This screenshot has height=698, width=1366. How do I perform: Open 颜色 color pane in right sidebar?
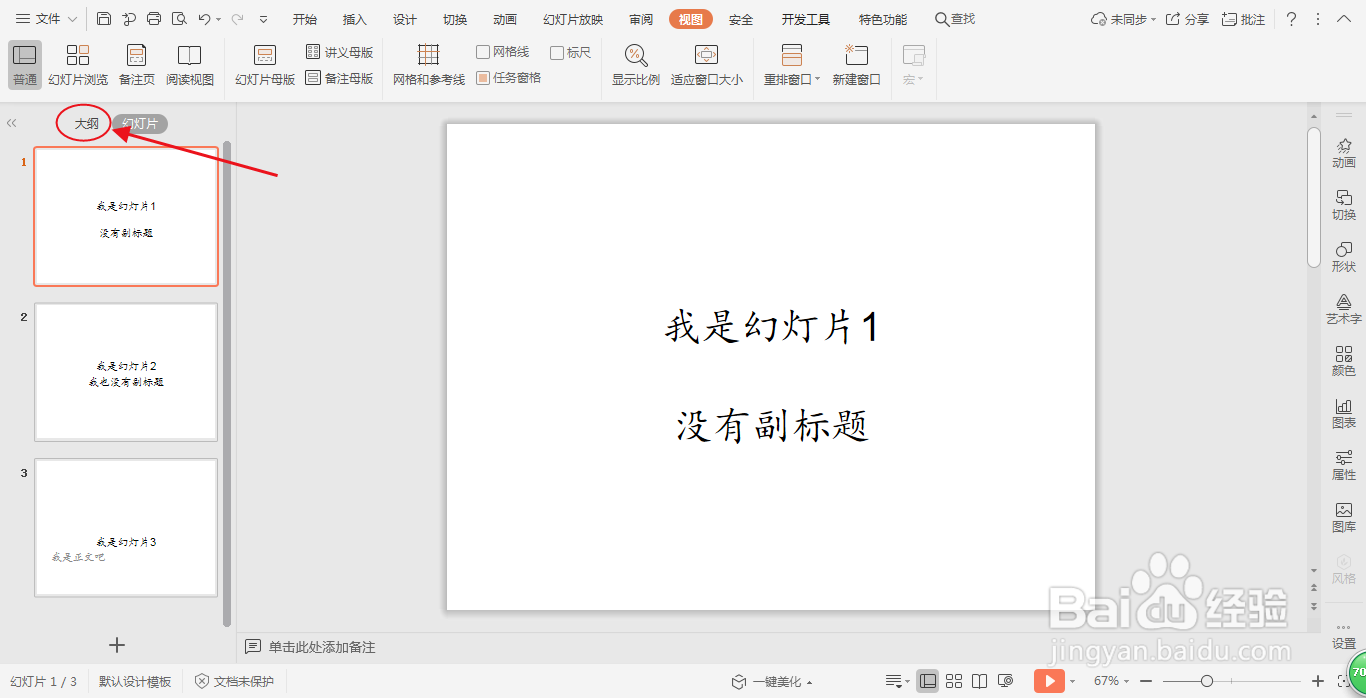pyautogui.click(x=1344, y=361)
